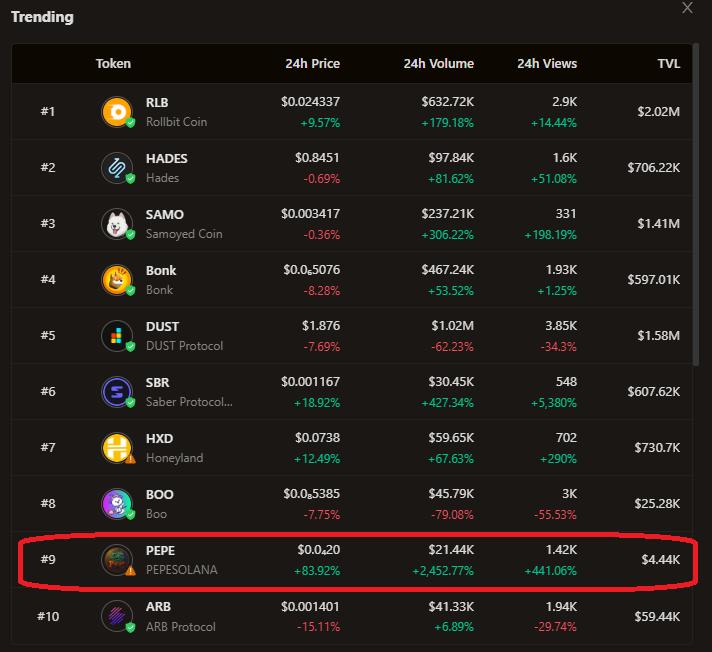Click SAMO volume $237.21K
The width and height of the screenshot is (712, 652).
click(448, 213)
